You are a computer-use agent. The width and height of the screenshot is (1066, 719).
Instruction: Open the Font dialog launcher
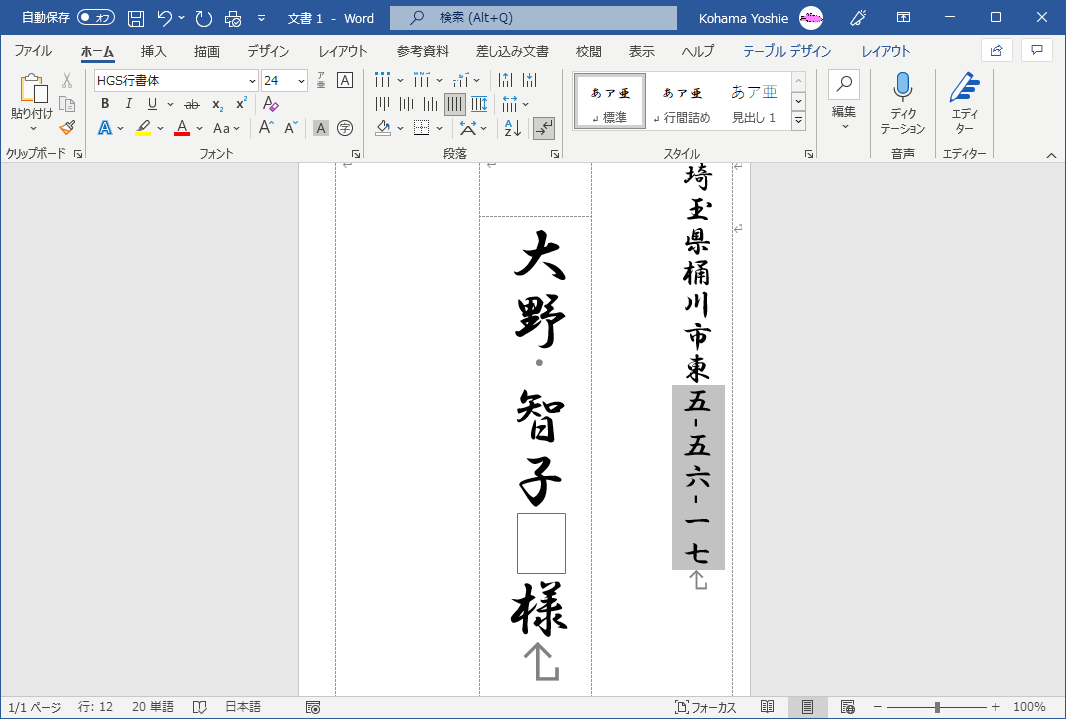pyautogui.click(x=356, y=154)
